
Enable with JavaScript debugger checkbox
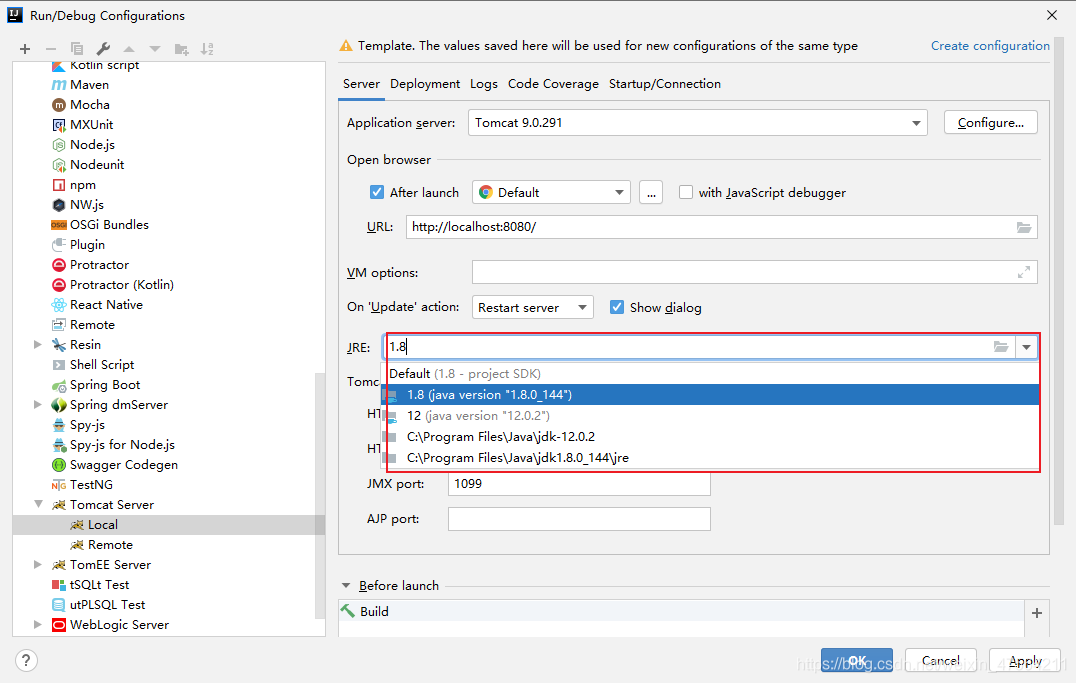[686, 192]
